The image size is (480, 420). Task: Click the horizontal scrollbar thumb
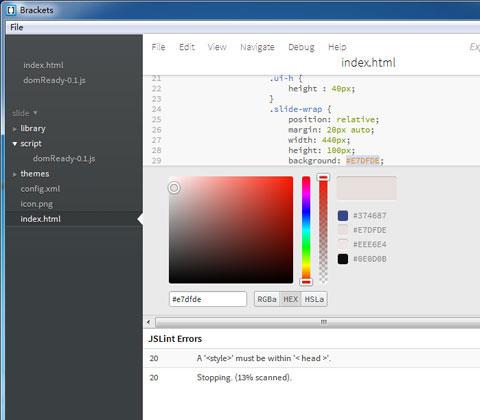click(318, 322)
